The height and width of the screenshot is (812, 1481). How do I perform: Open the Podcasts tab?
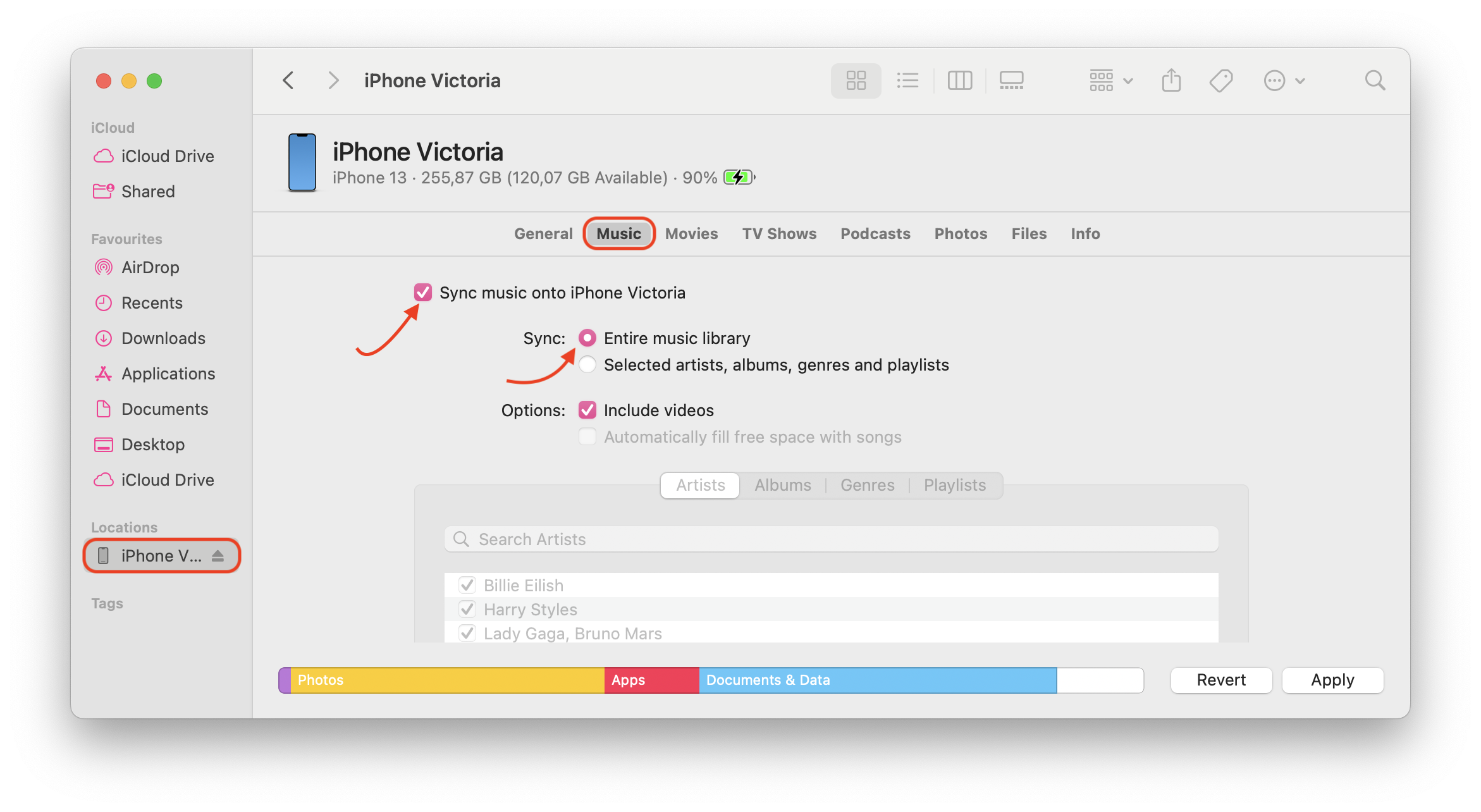point(875,233)
